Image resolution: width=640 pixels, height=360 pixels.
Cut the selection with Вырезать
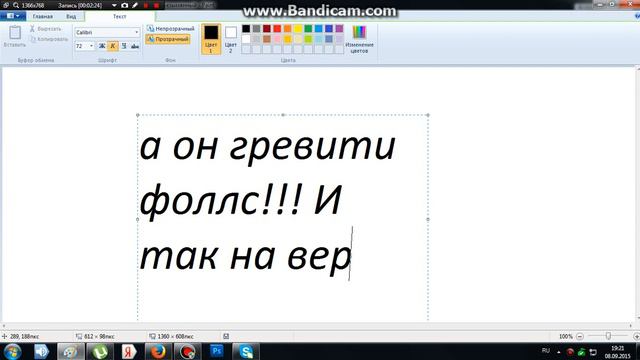coord(45,29)
